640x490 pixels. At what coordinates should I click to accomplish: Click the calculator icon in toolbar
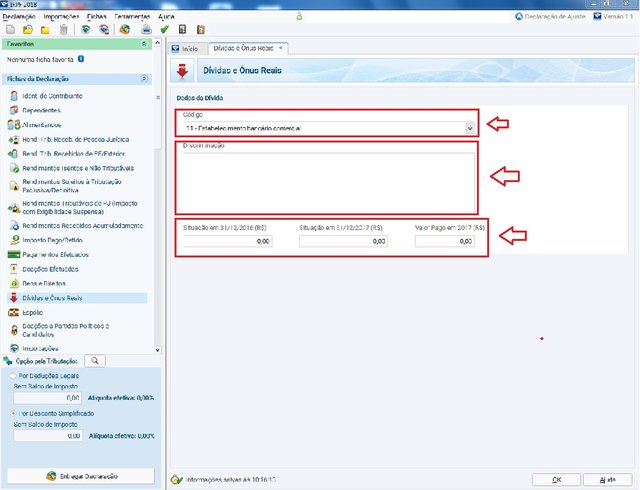tap(182, 30)
